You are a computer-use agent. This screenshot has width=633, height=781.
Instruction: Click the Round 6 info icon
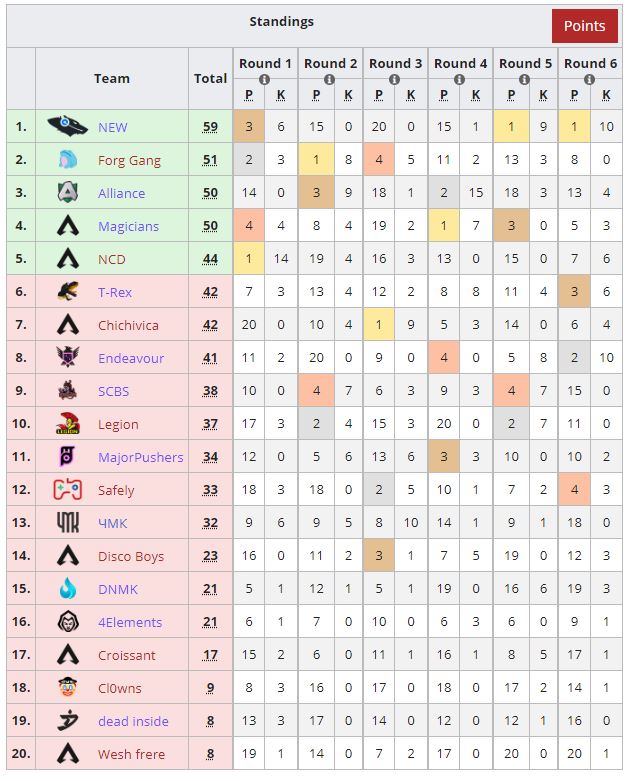click(x=589, y=79)
